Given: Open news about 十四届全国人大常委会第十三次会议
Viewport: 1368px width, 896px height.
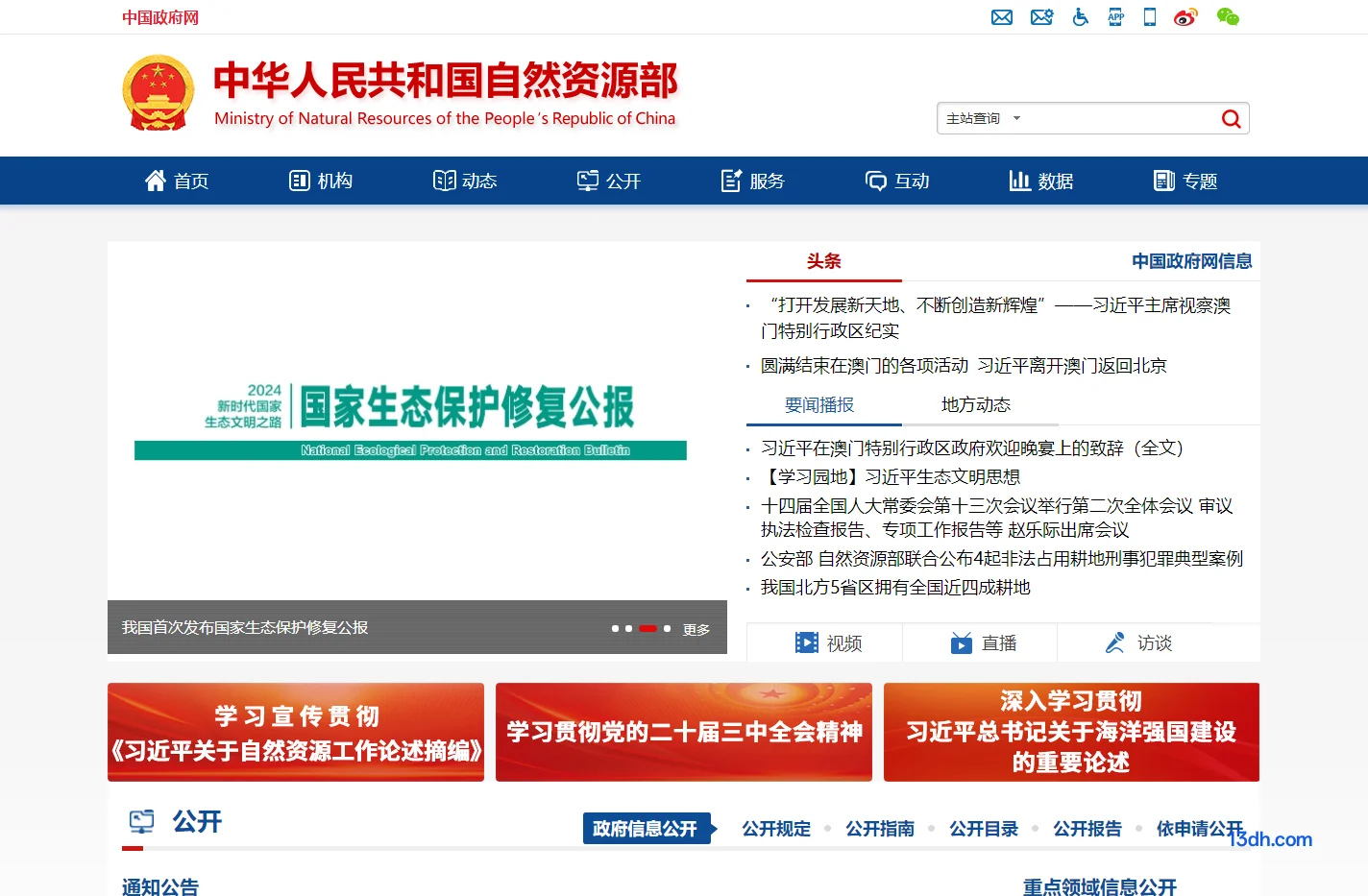Looking at the screenshot, I should [x=997, y=518].
